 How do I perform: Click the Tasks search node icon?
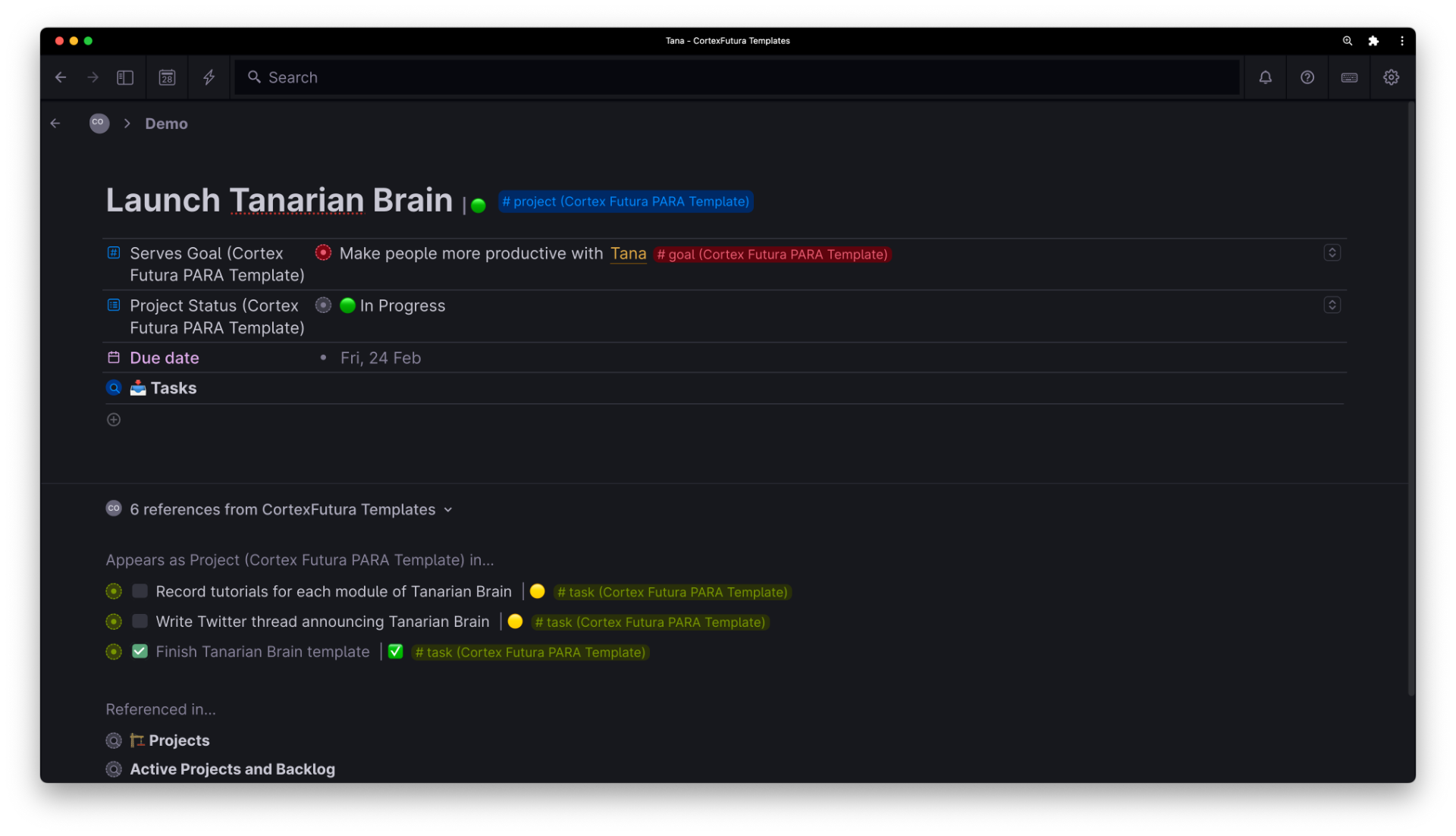tap(114, 388)
